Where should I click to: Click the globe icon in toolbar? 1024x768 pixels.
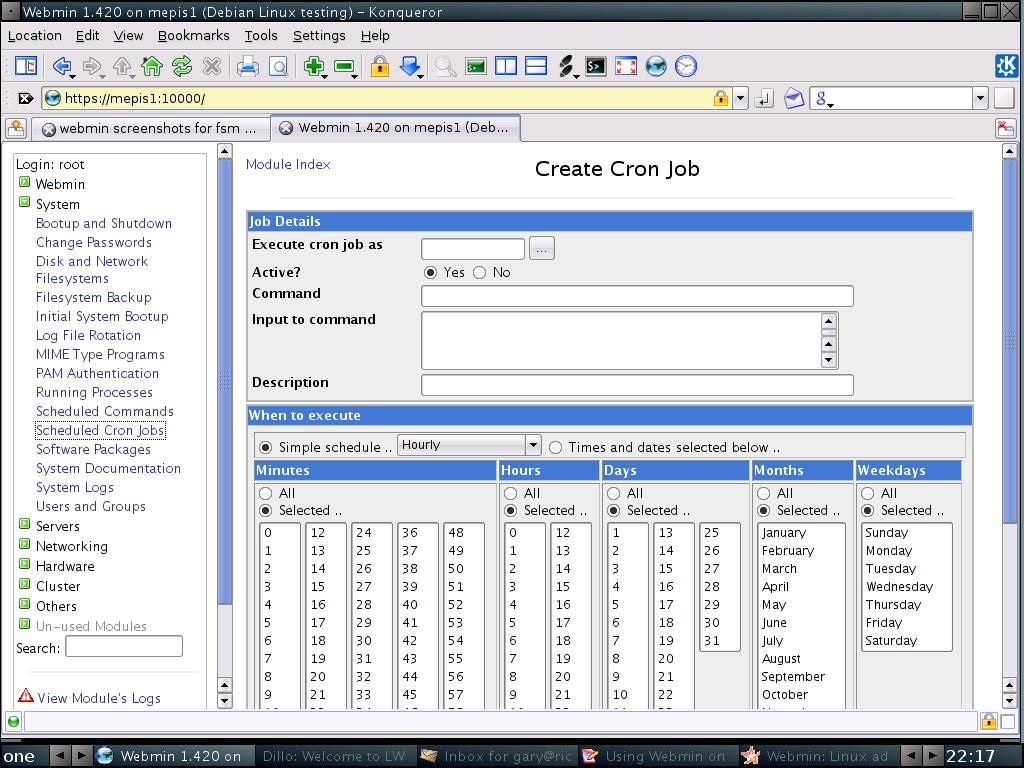[656, 66]
